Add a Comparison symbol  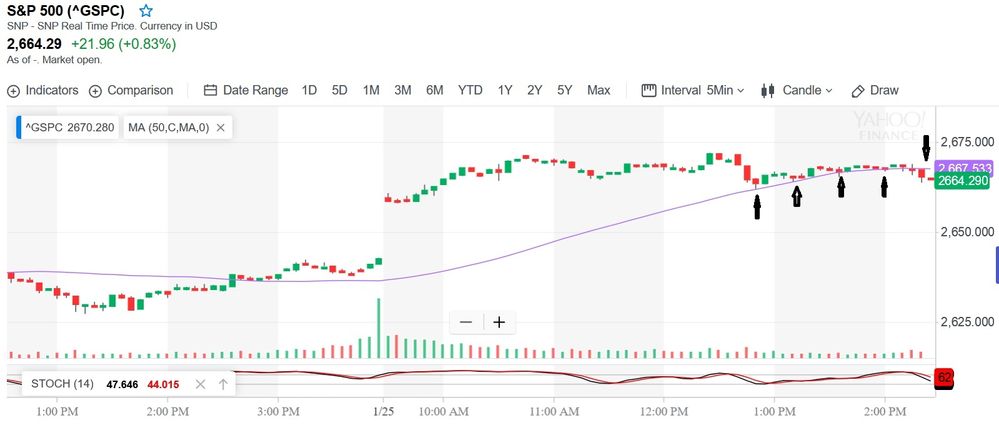click(131, 90)
